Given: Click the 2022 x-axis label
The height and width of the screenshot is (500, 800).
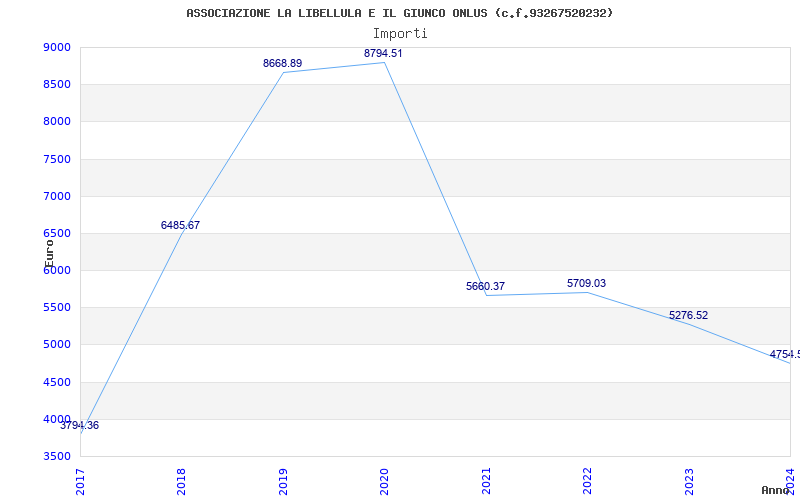Looking at the screenshot, I should (587, 481).
